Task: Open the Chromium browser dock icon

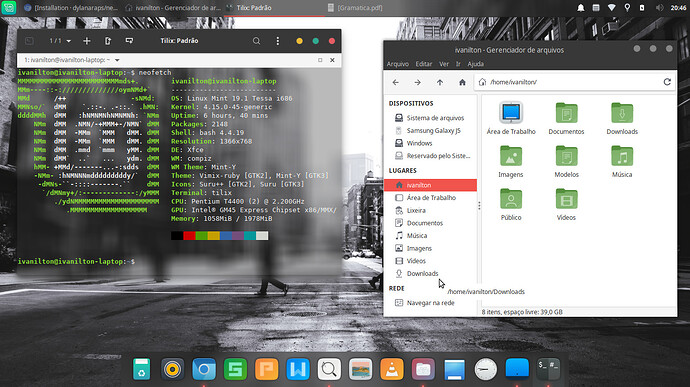Action: (204, 369)
